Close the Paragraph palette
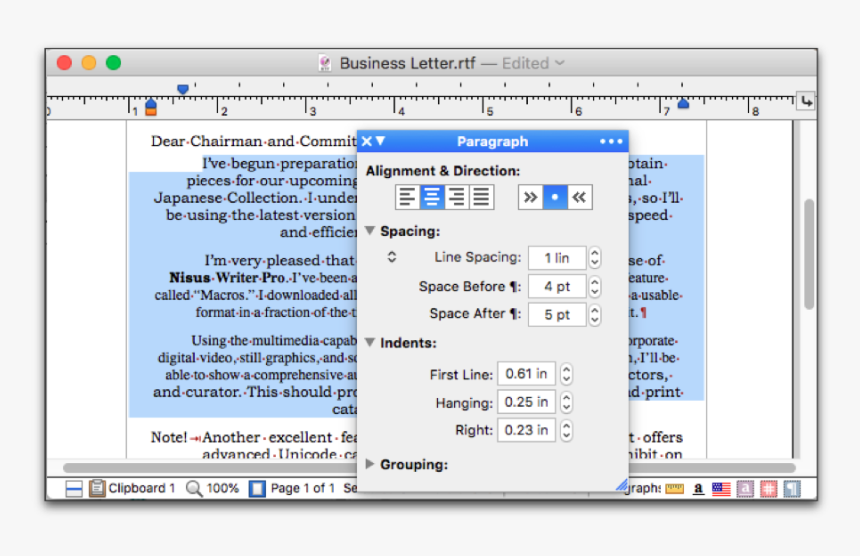The height and width of the screenshot is (556, 860). 367,141
